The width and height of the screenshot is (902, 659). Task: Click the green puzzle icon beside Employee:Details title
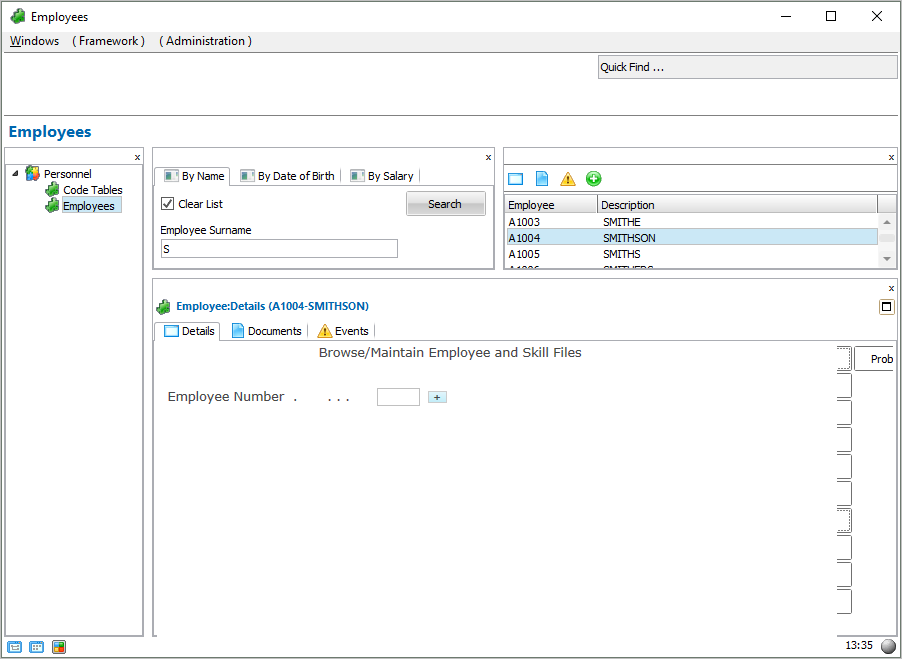click(163, 306)
